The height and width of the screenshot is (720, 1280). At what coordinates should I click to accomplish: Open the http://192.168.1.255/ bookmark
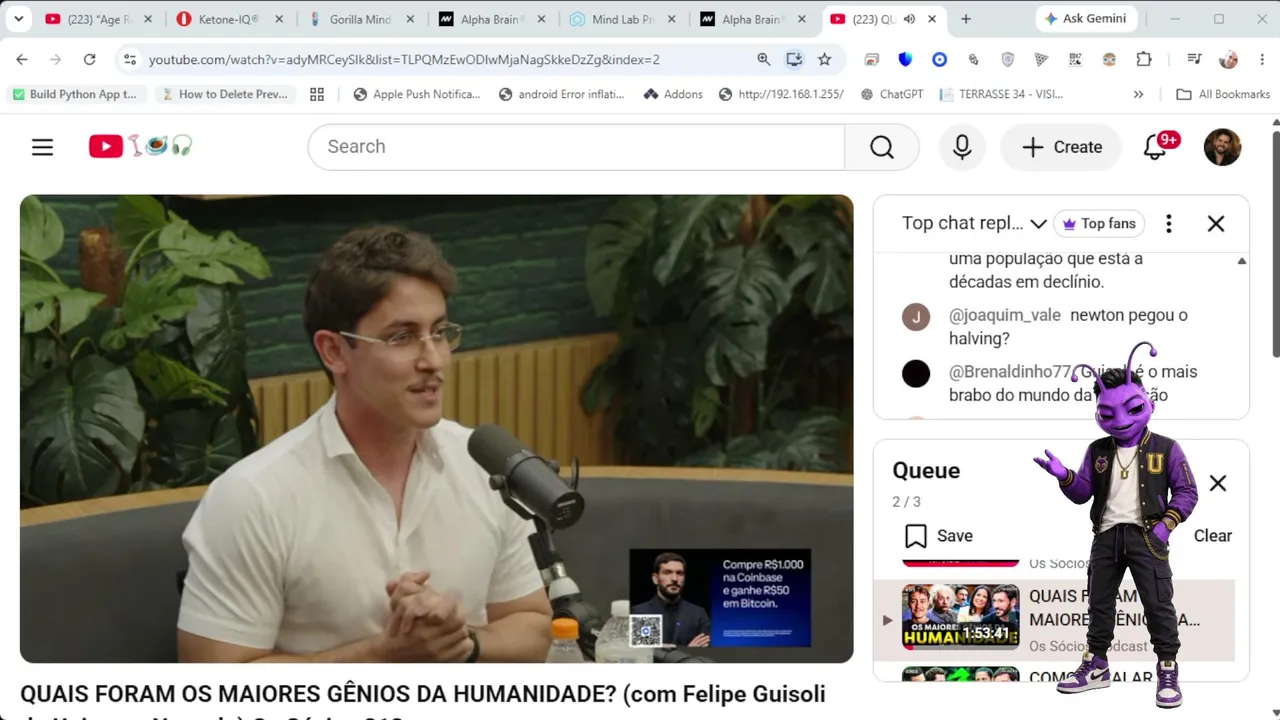781,94
